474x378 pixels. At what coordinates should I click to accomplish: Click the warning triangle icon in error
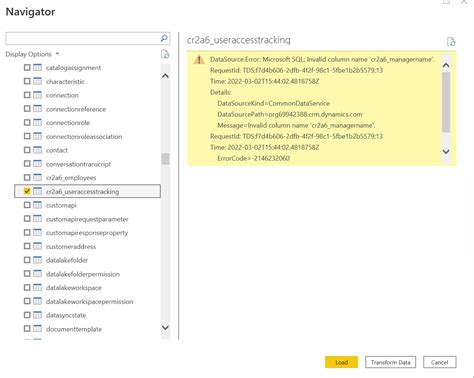pos(199,60)
